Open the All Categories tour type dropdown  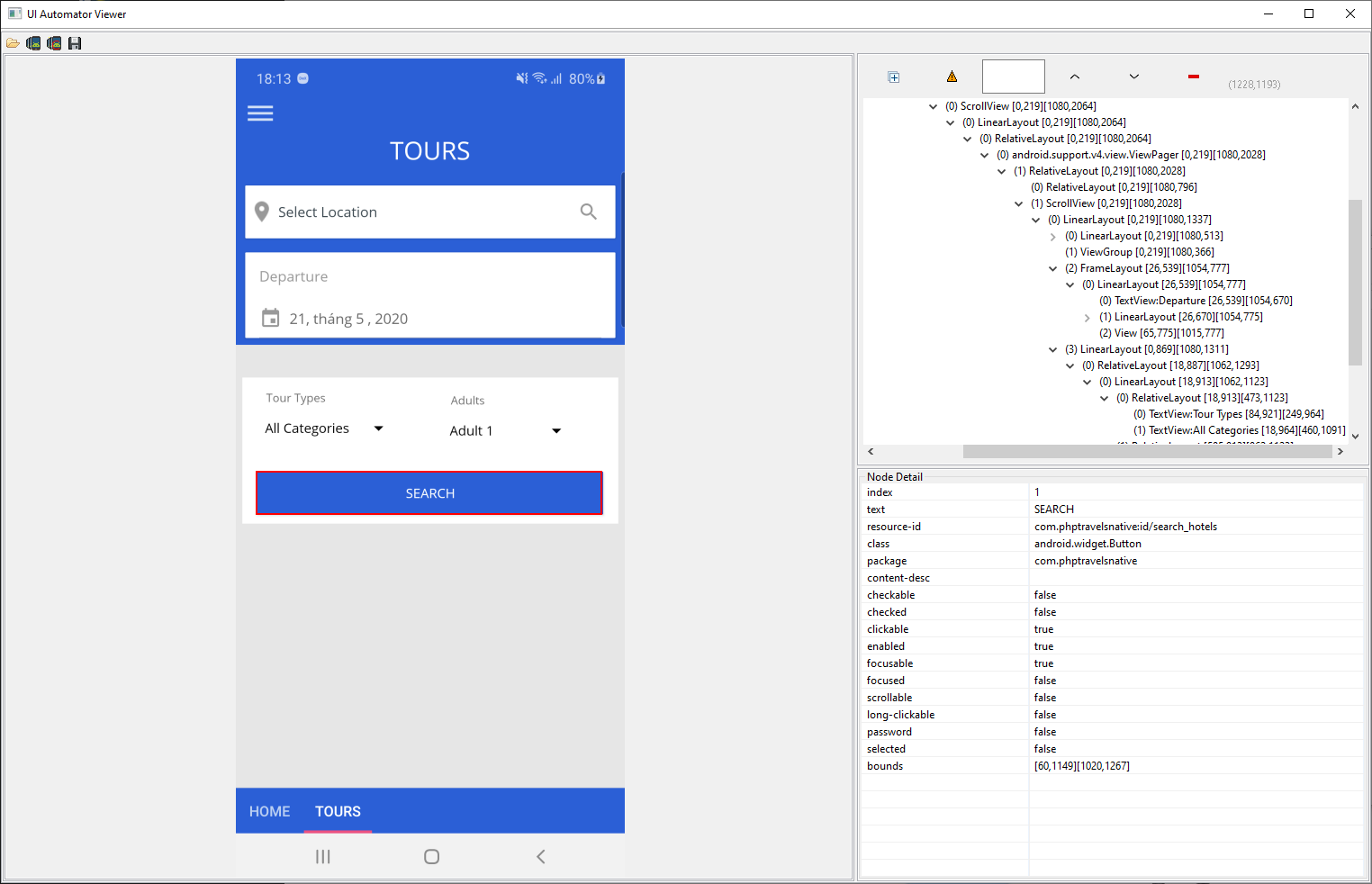[324, 428]
